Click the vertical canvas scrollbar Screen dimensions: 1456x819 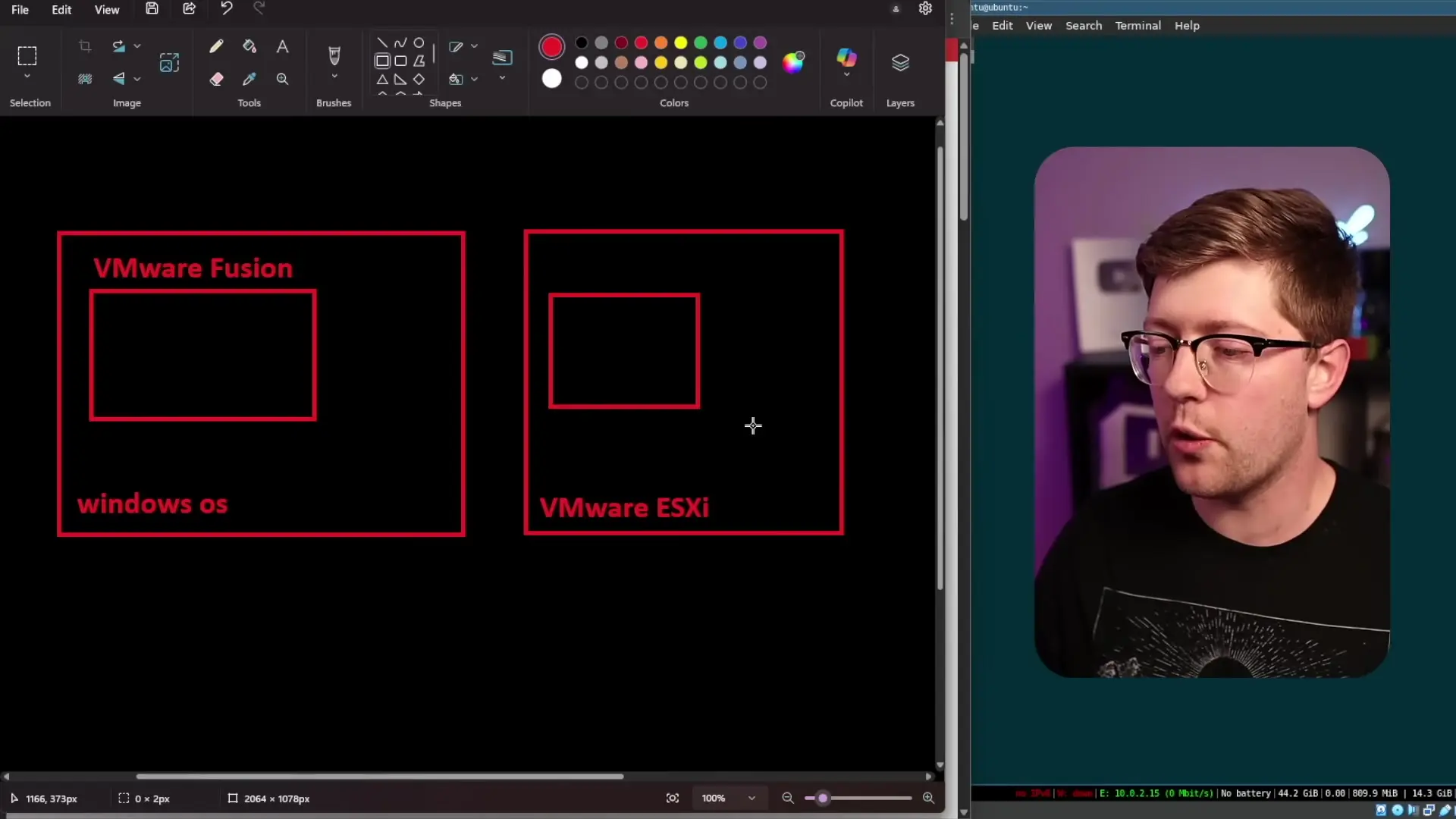click(x=940, y=368)
